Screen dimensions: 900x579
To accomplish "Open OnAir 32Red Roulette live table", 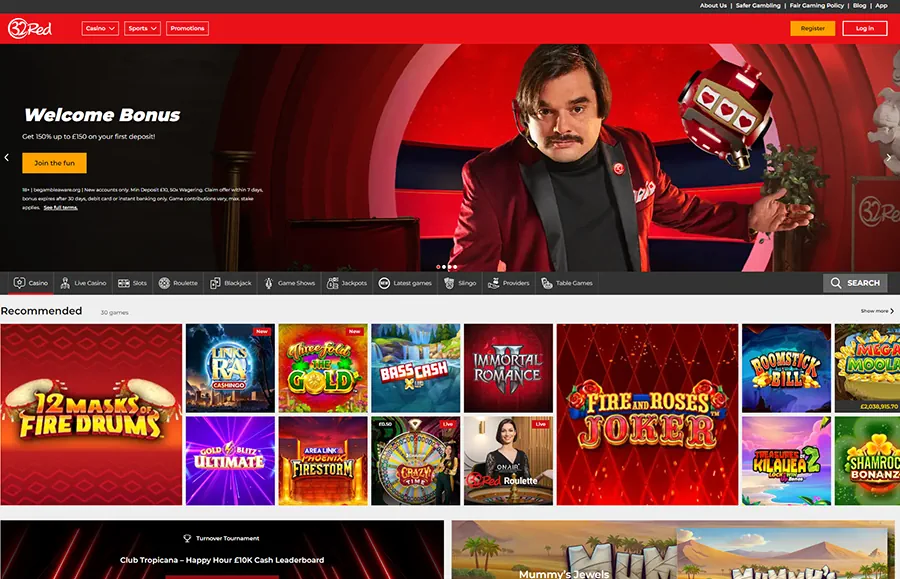I will [509, 461].
